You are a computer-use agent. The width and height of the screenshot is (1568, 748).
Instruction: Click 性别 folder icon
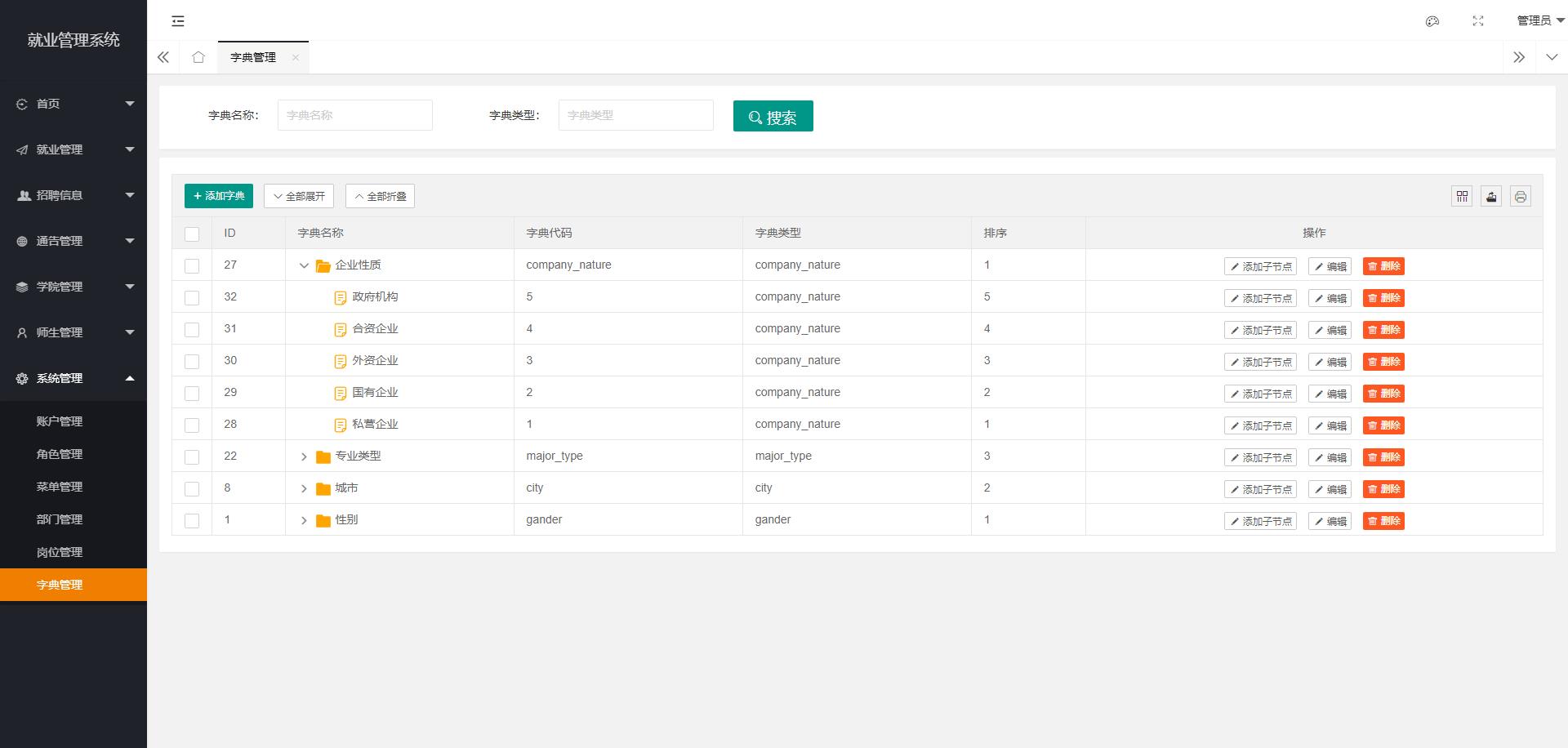(323, 520)
